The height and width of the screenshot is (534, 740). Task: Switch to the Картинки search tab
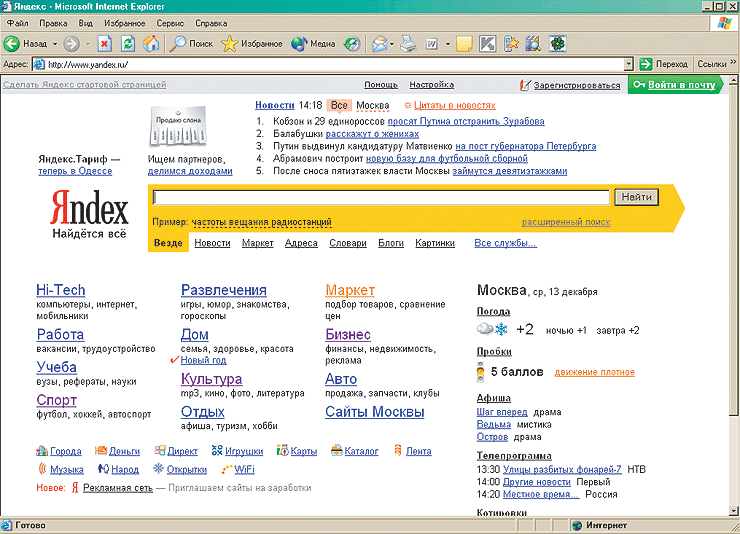(x=435, y=243)
